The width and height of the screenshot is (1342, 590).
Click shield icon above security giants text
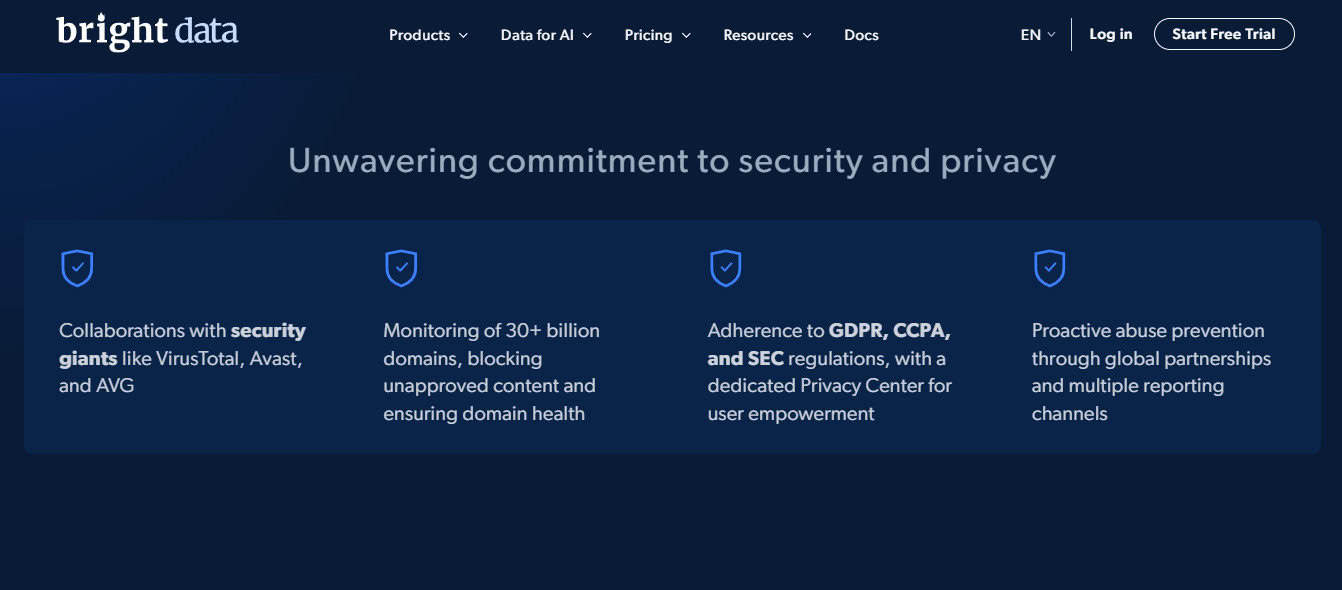click(x=77, y=268)
